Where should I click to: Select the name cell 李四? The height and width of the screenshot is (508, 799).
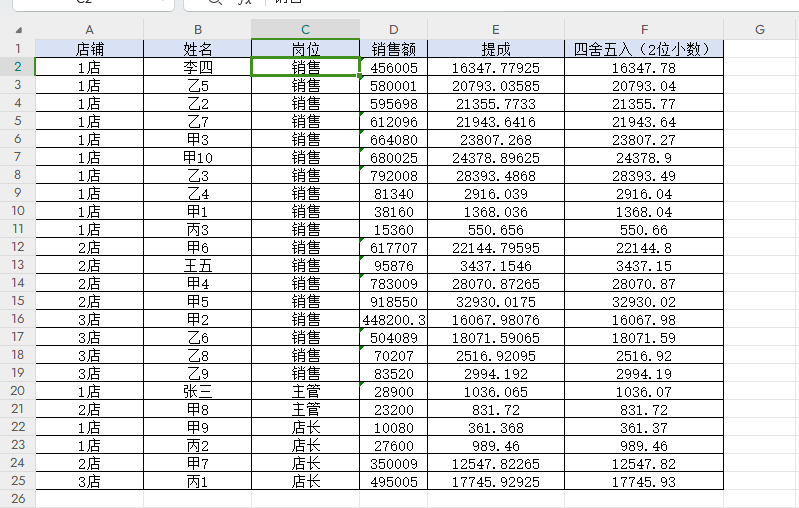click(198, 67)
